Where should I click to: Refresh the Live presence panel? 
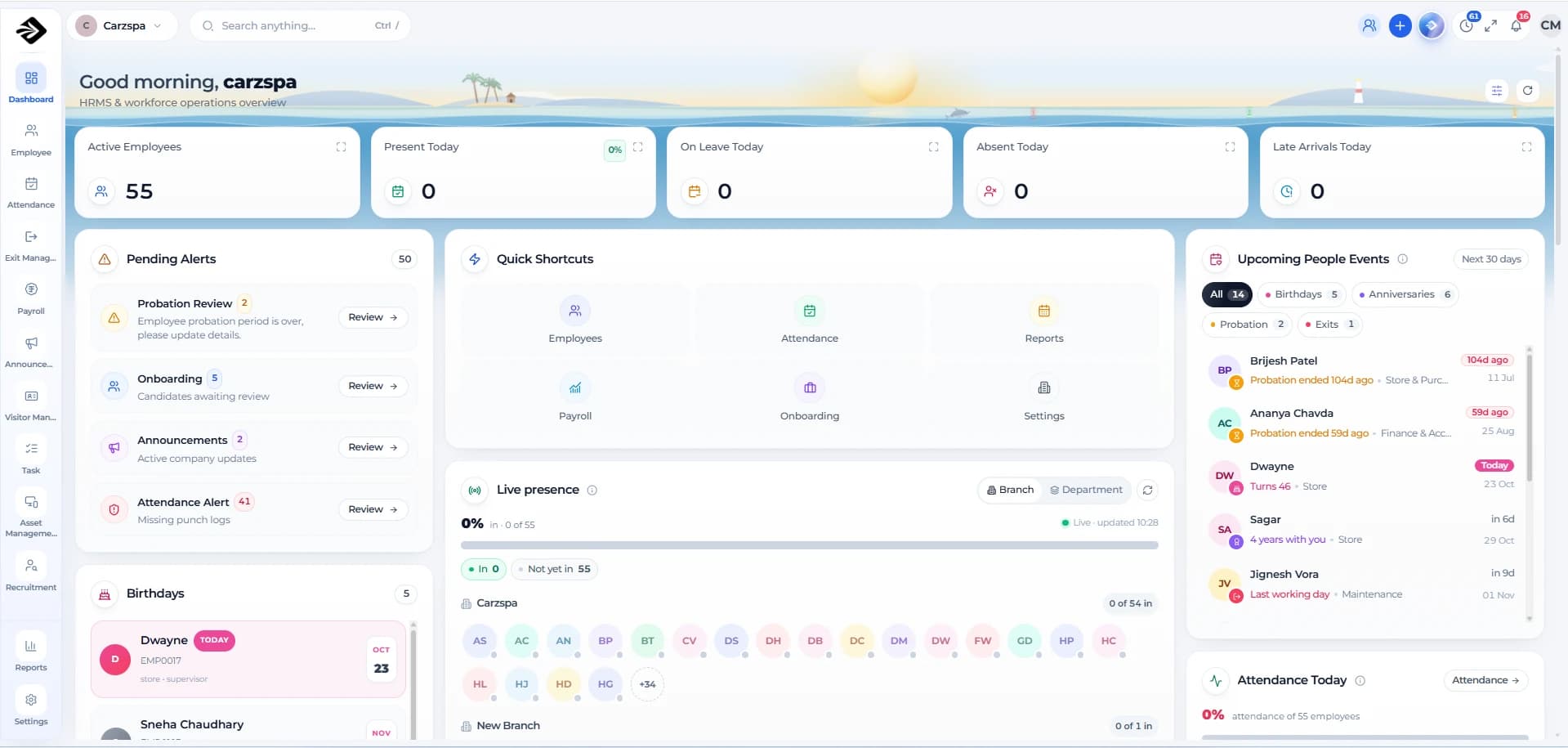tap(1148, 490)
